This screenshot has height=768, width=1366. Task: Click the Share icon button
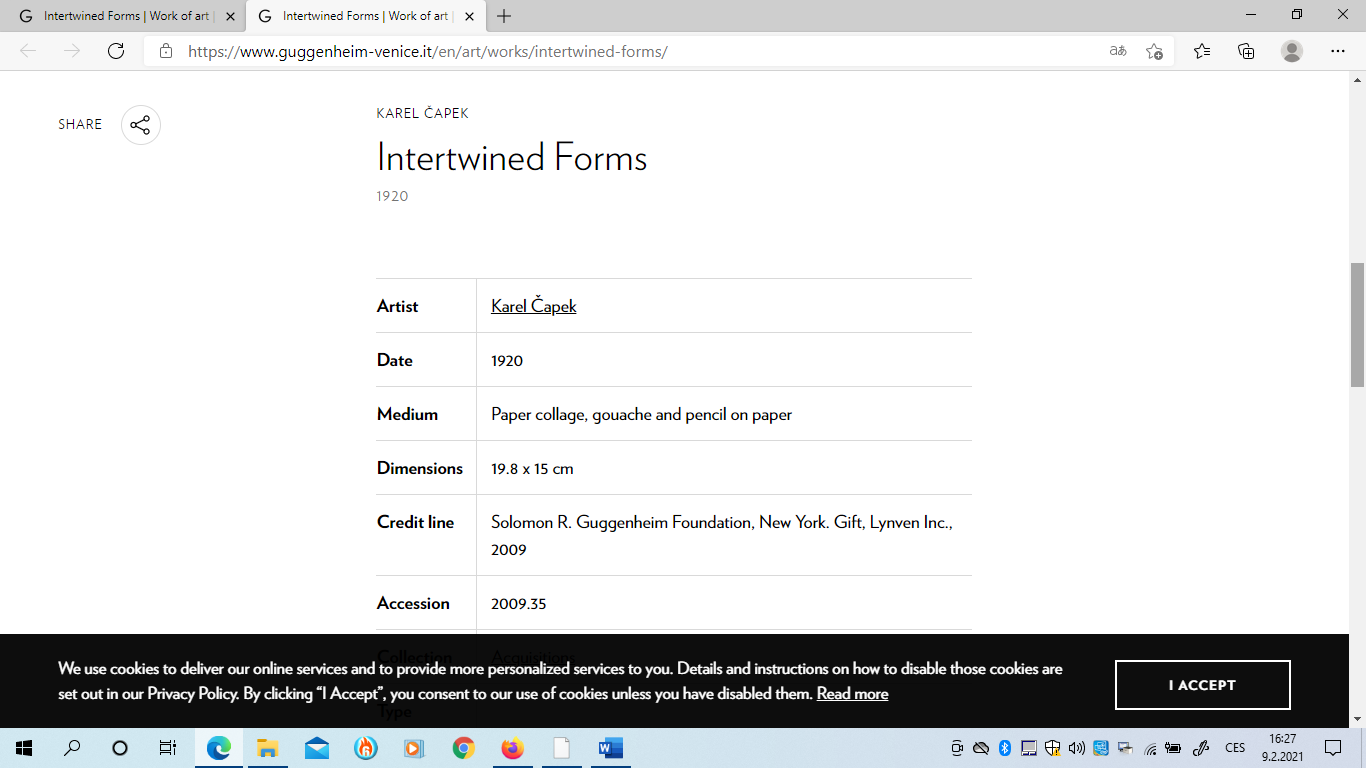140,125
